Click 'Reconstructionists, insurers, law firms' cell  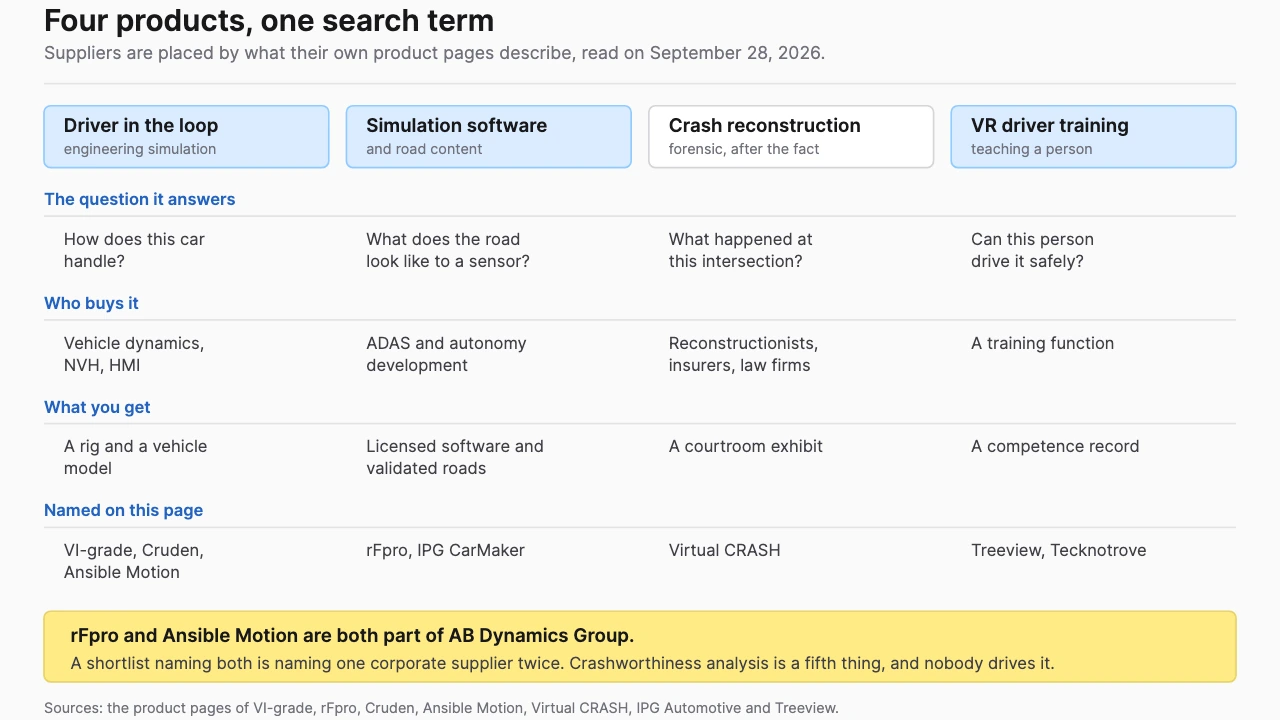(x=743, y=354)
